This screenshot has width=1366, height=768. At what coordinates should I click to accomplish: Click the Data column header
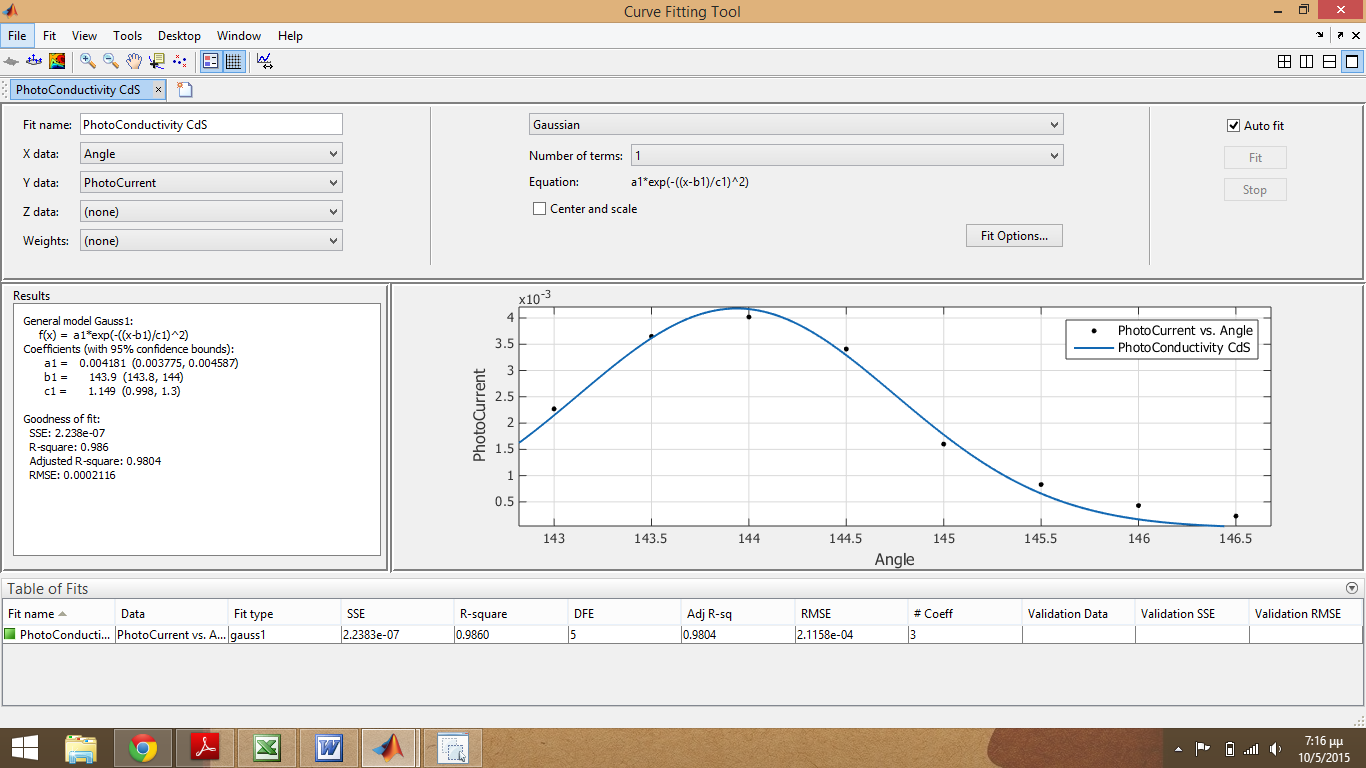(172, 614)
